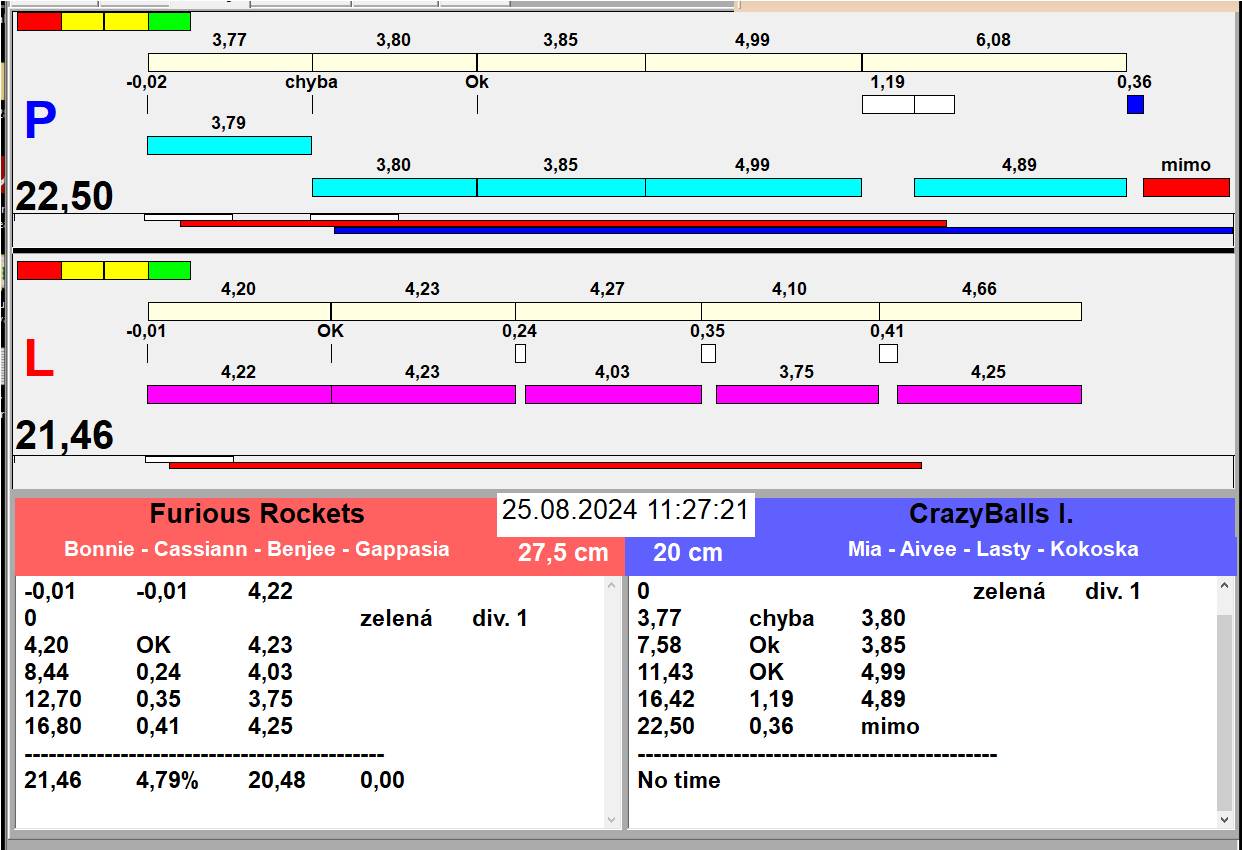The width and height of the screenshot is (1242, 850).
Task: Click the red start light in lane P
Action: (39, 21)
